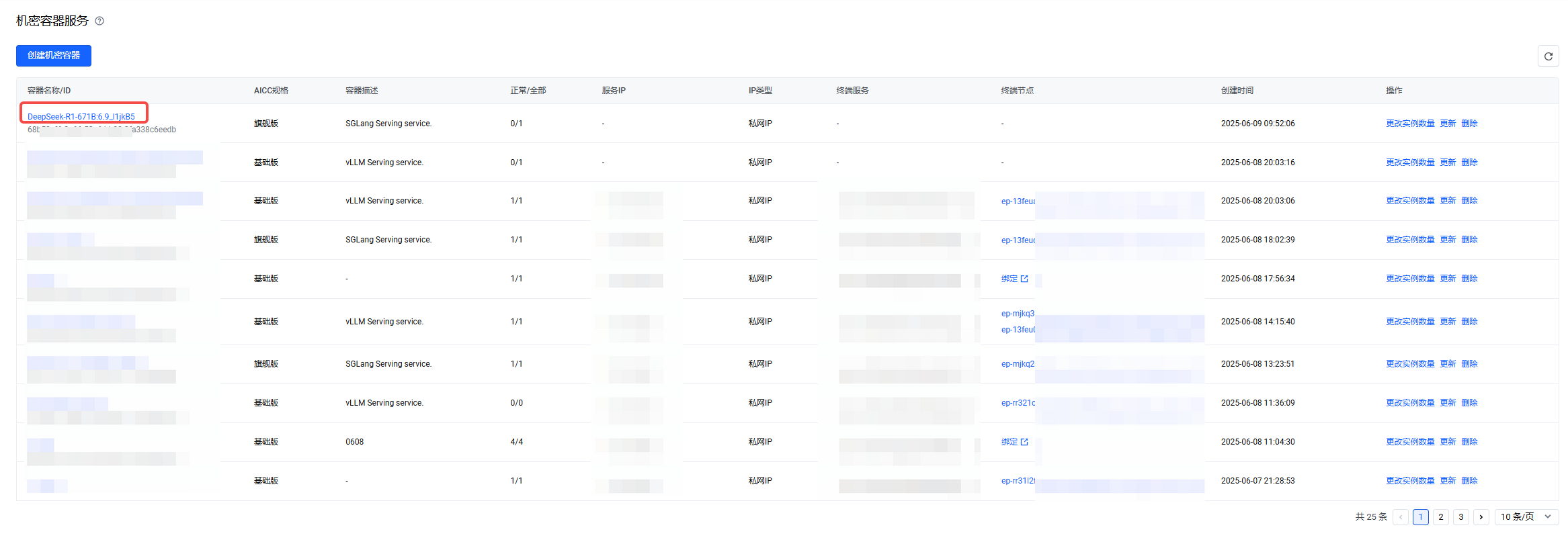Click the AICC规格 column header

(271, 91)
